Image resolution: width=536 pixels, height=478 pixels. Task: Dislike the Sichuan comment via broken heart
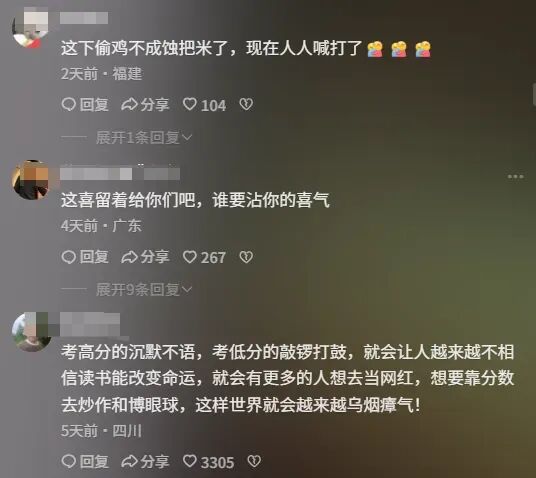click(254, 462)
